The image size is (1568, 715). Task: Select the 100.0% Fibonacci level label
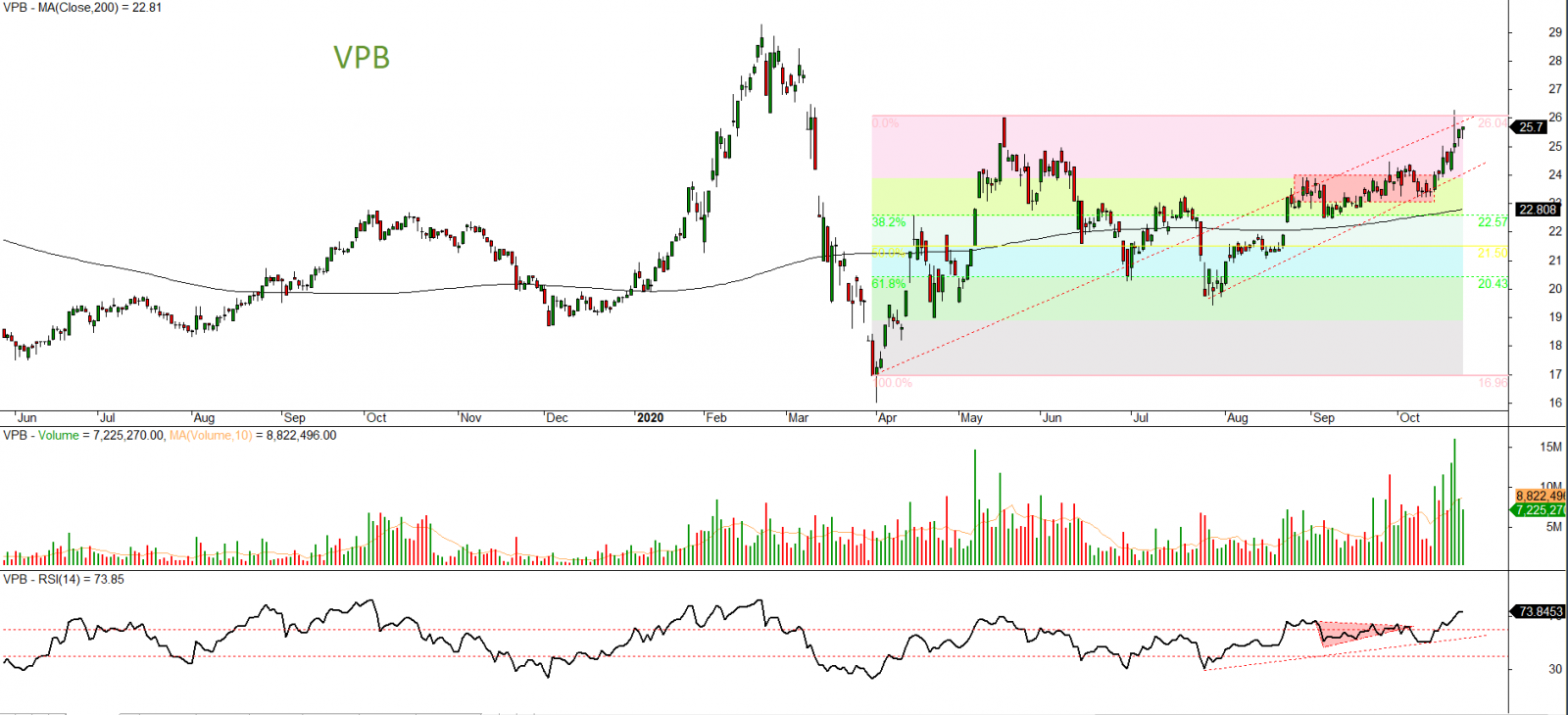pyautogui.click(x=894, y=383)
